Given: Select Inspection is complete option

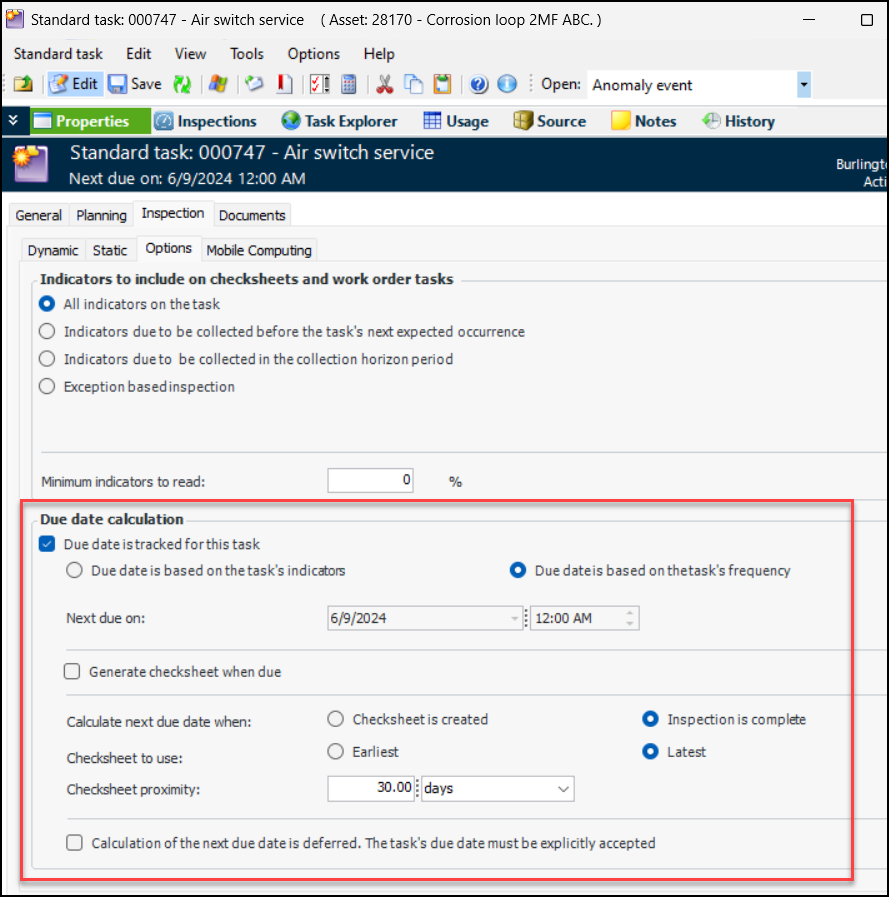Looking at the screenshot, I should click(x=650, y=719).
